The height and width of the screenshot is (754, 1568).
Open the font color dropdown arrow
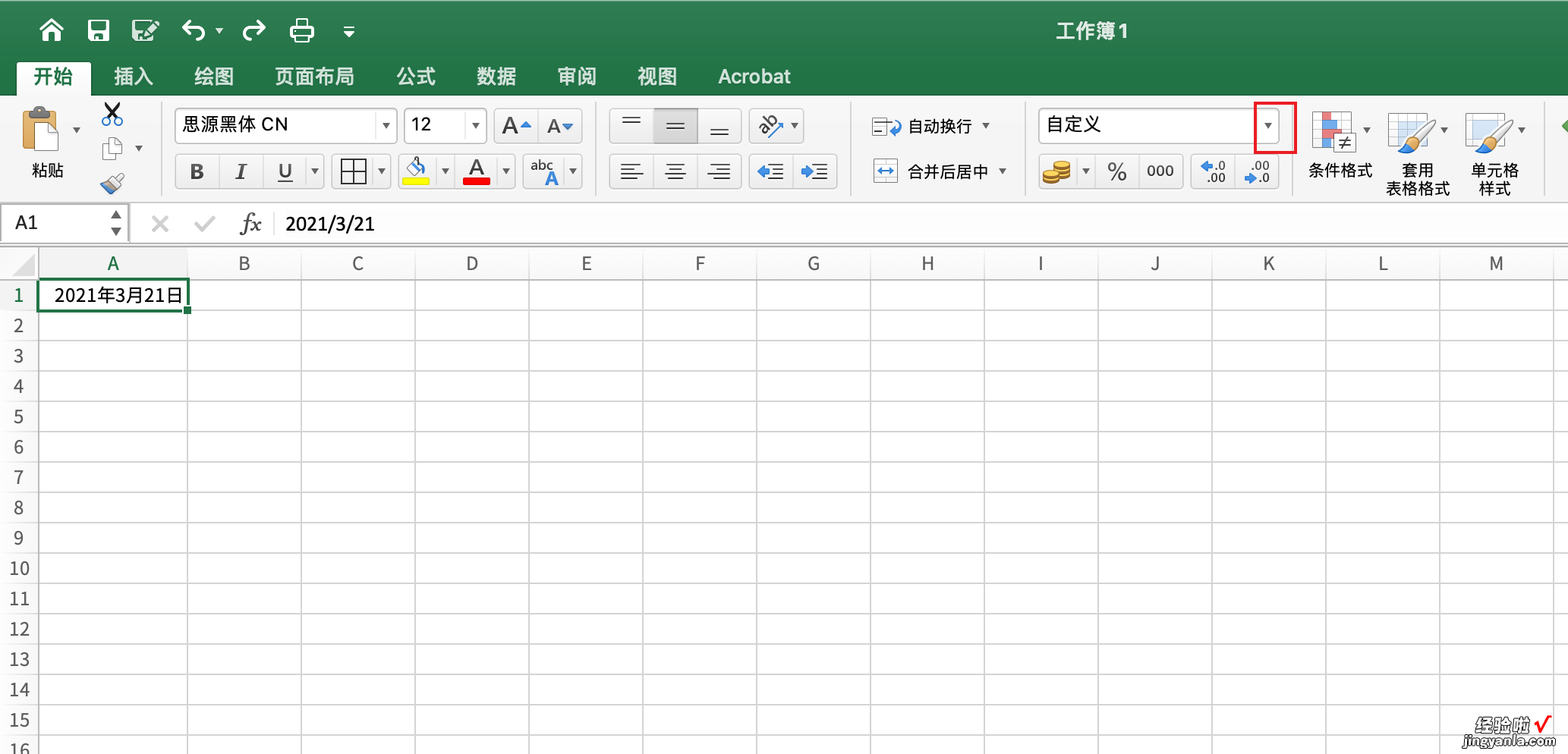point(506,171)
